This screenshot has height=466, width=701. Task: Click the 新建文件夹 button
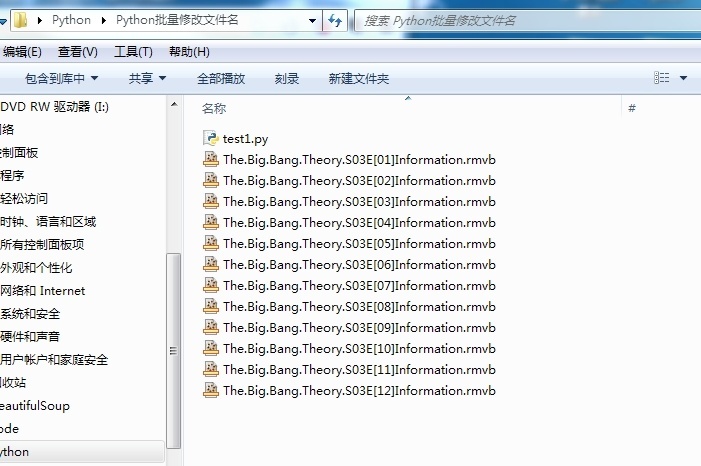(x=359, y=78)
